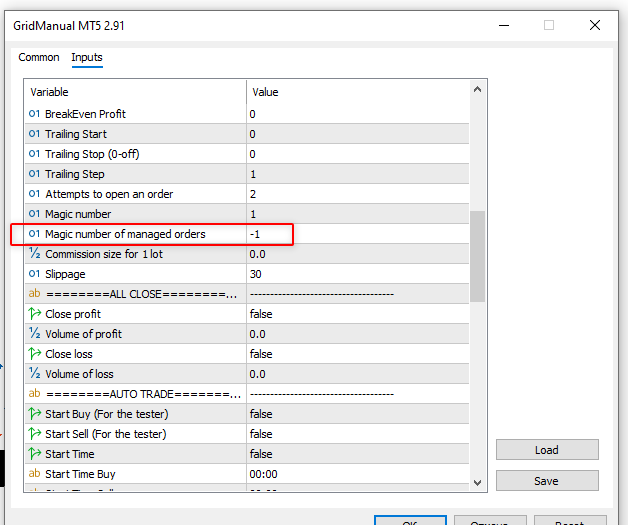Image resolution: width=628 pixels, height=525 pixels.
Task: Click the integer icon of Magic number of managed orders
Action: point(34,234)
